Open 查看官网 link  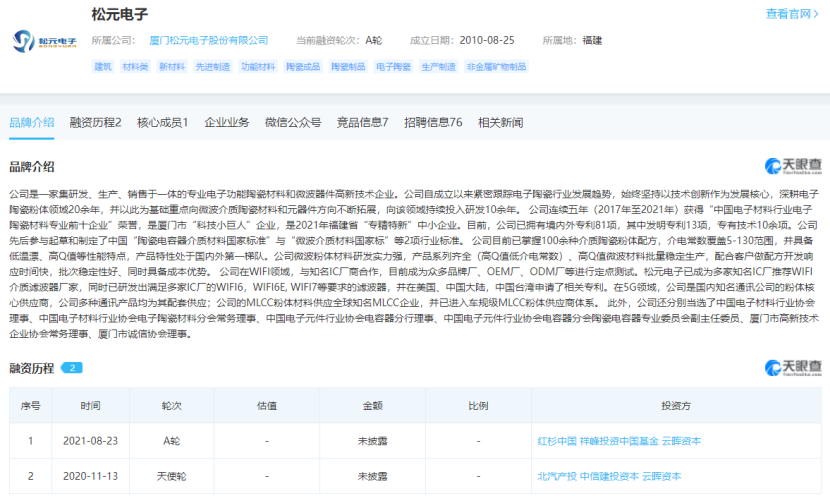coord(792,14)
